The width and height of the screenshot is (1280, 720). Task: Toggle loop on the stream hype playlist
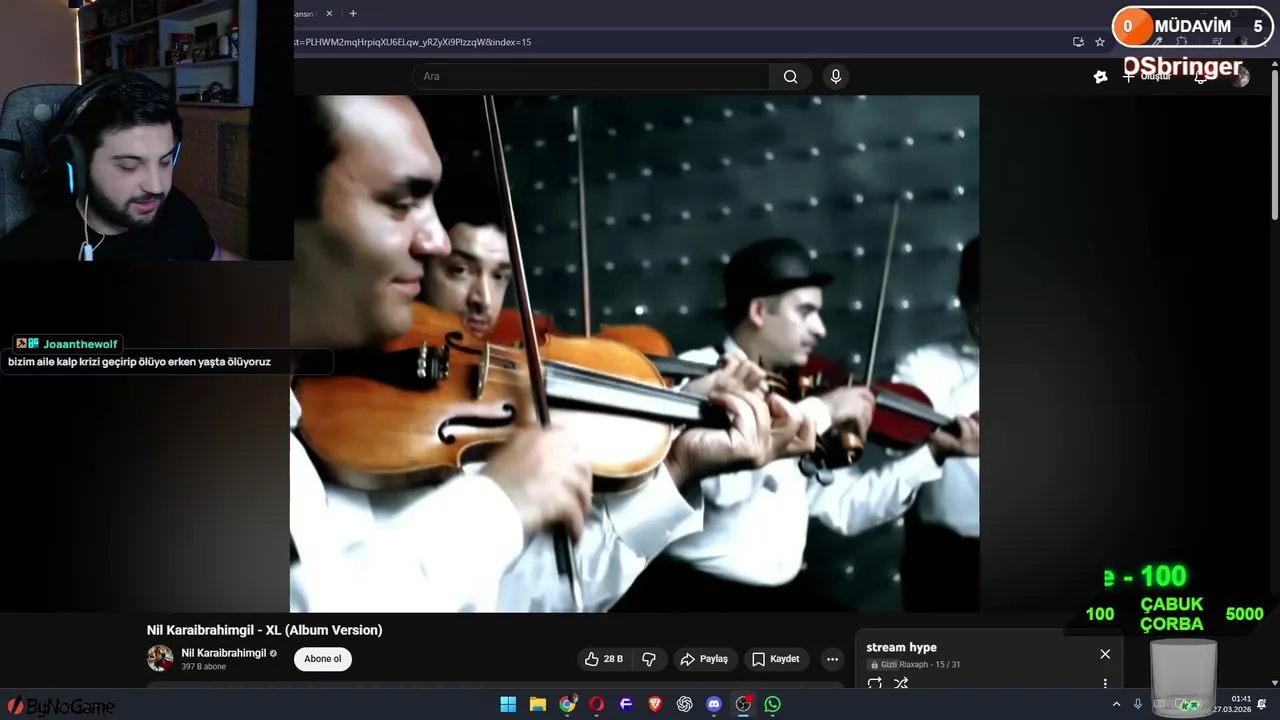point(875,683)
